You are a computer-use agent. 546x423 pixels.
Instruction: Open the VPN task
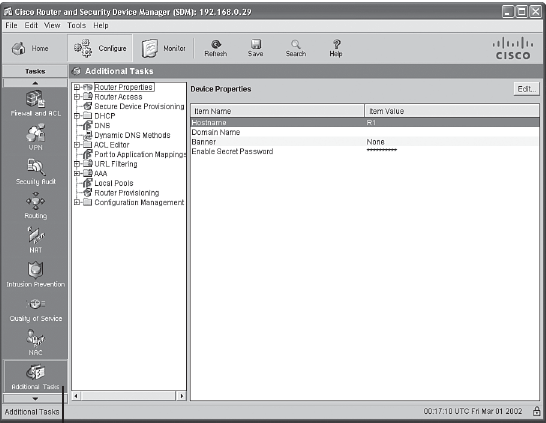[36, 138]
